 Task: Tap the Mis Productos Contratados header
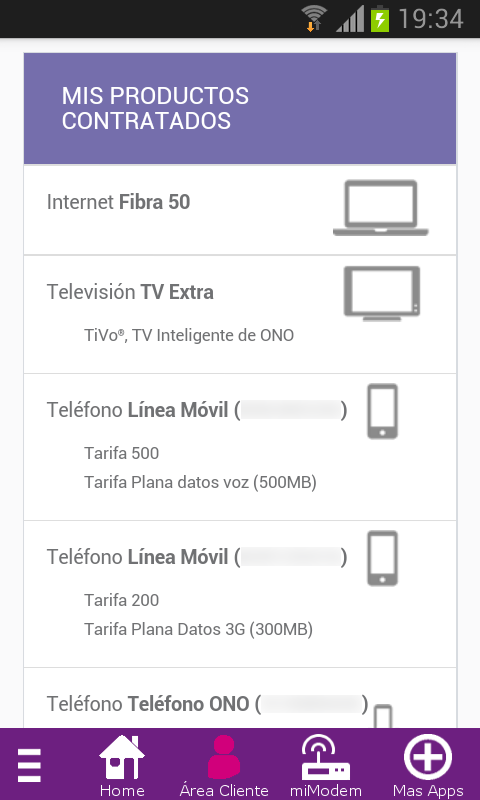pos(240,108)
